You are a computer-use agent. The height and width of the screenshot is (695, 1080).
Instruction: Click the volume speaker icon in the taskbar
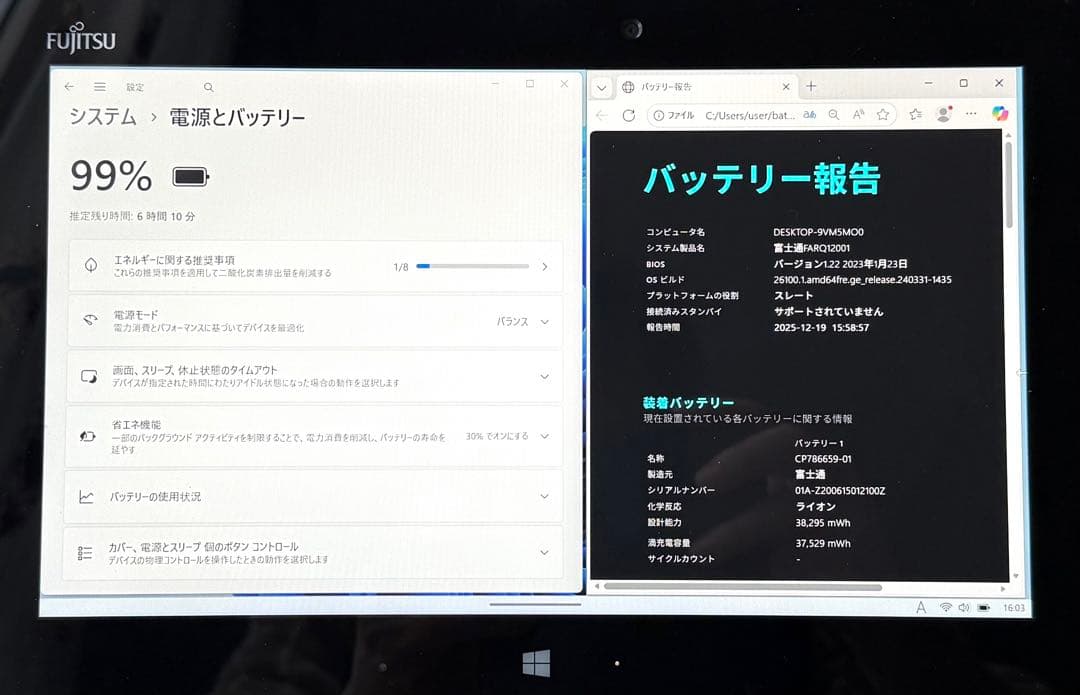(965, 607)
